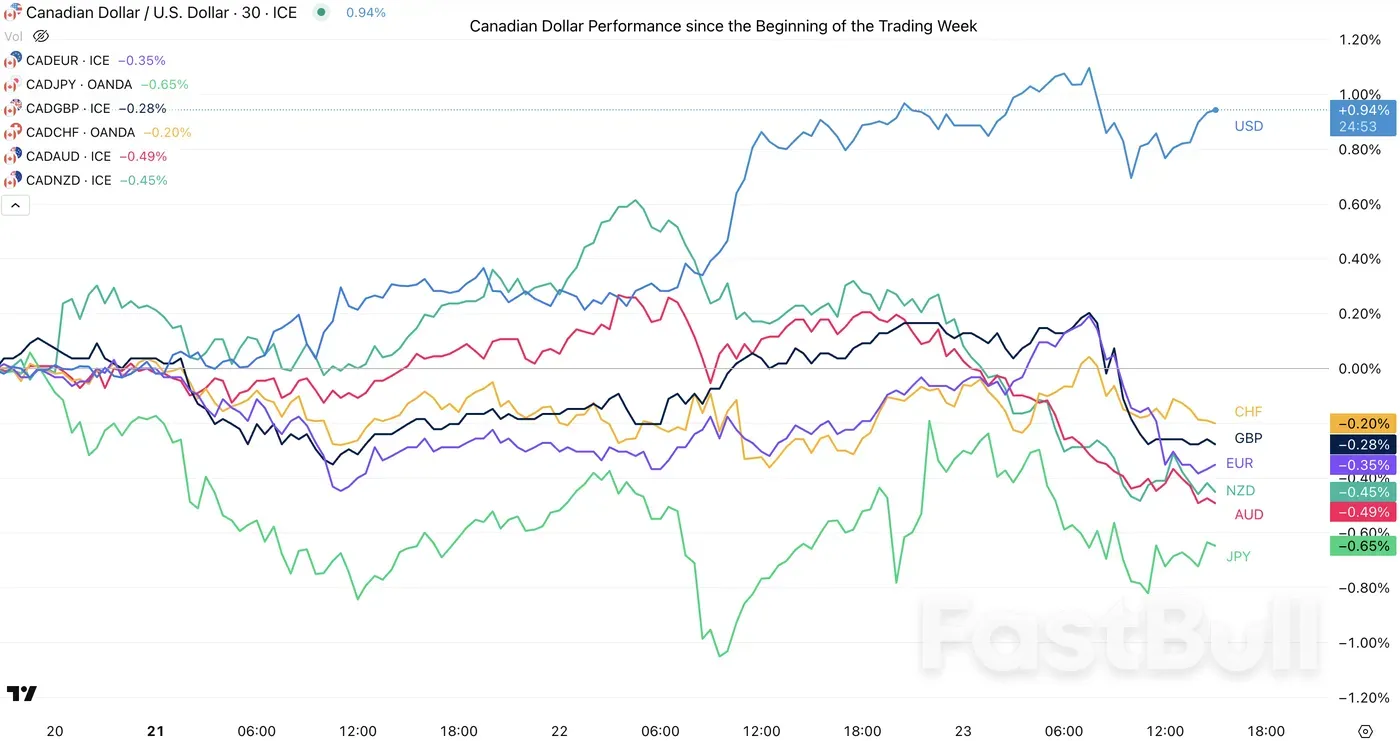
Task: Collapse the symbol legend with the chevron
Action: click(x=16, y=205)
